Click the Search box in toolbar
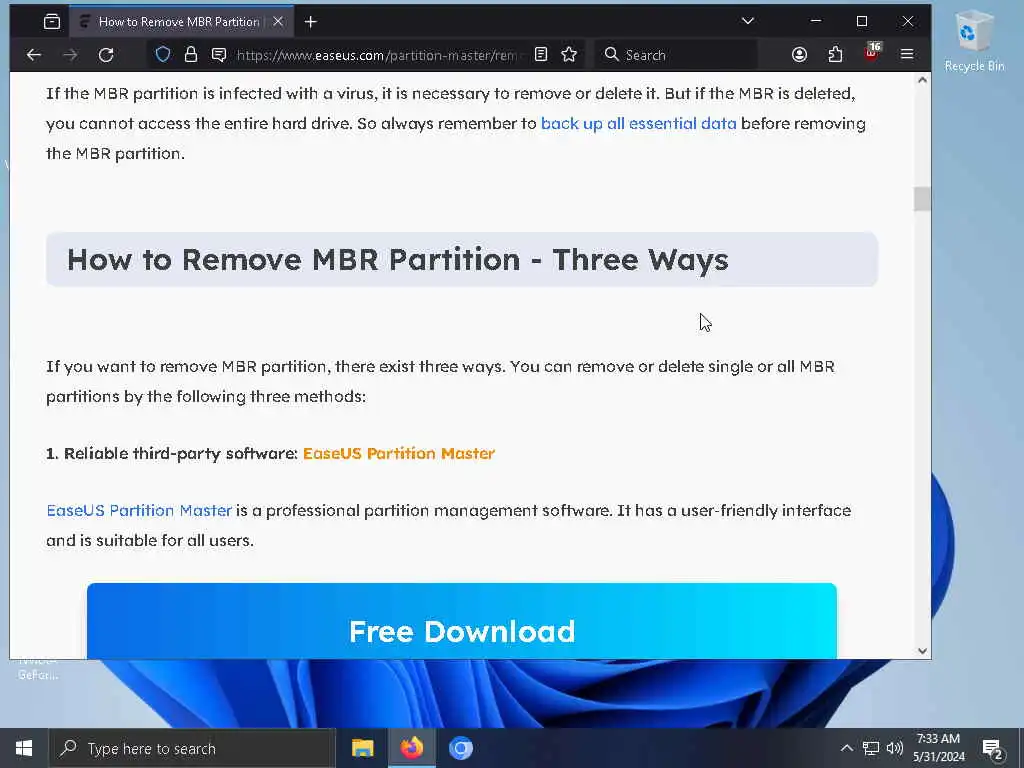The width and height of the screenshot is (1024, 768). (676, 55)
